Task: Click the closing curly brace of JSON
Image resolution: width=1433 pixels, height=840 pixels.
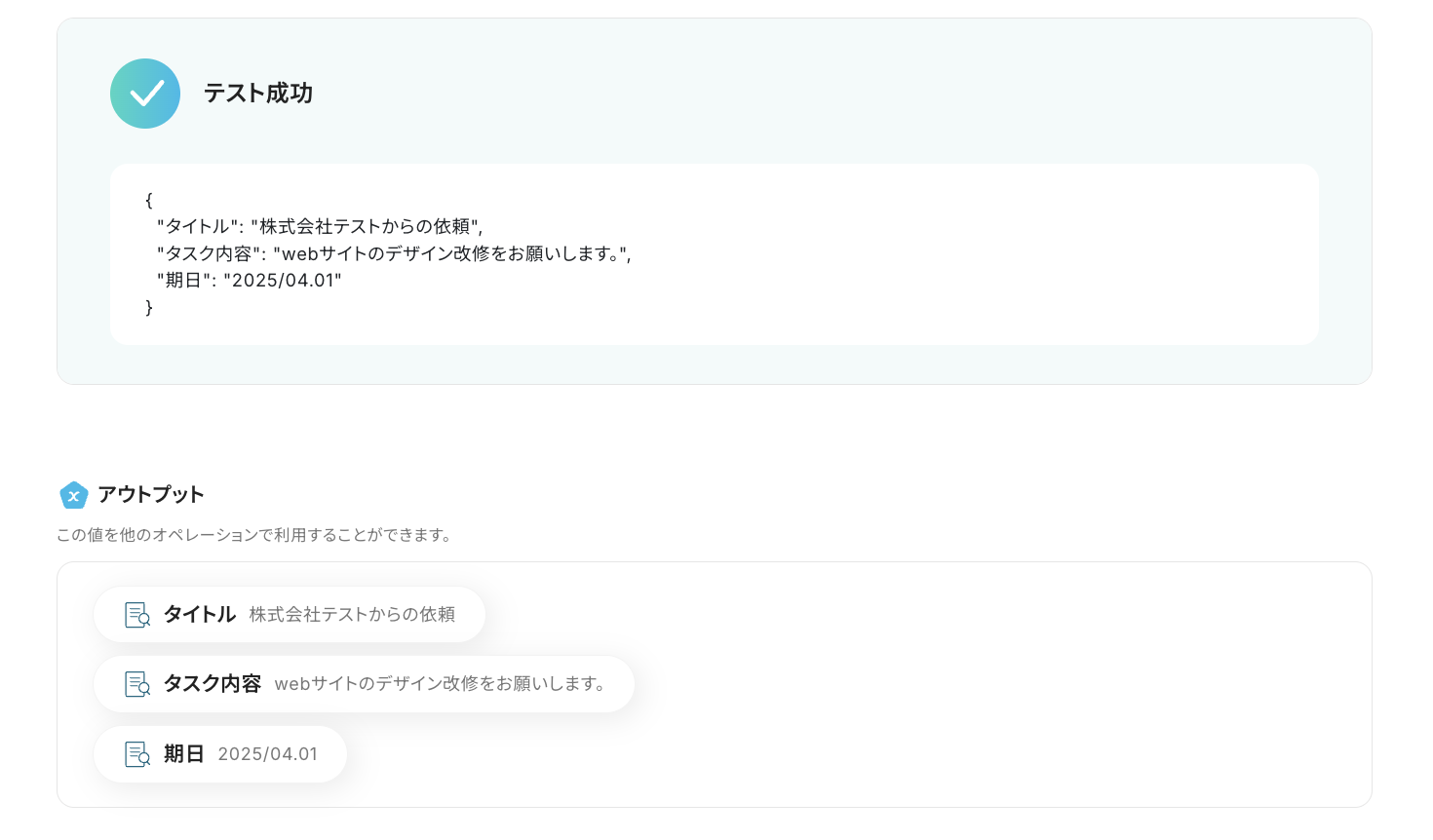Action: click(x=149, y=308)
